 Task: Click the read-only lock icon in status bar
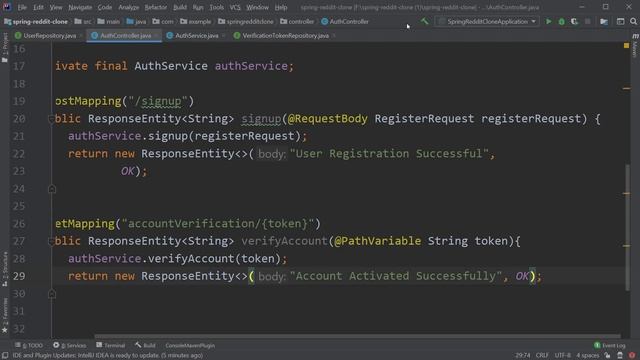[608, 356]
